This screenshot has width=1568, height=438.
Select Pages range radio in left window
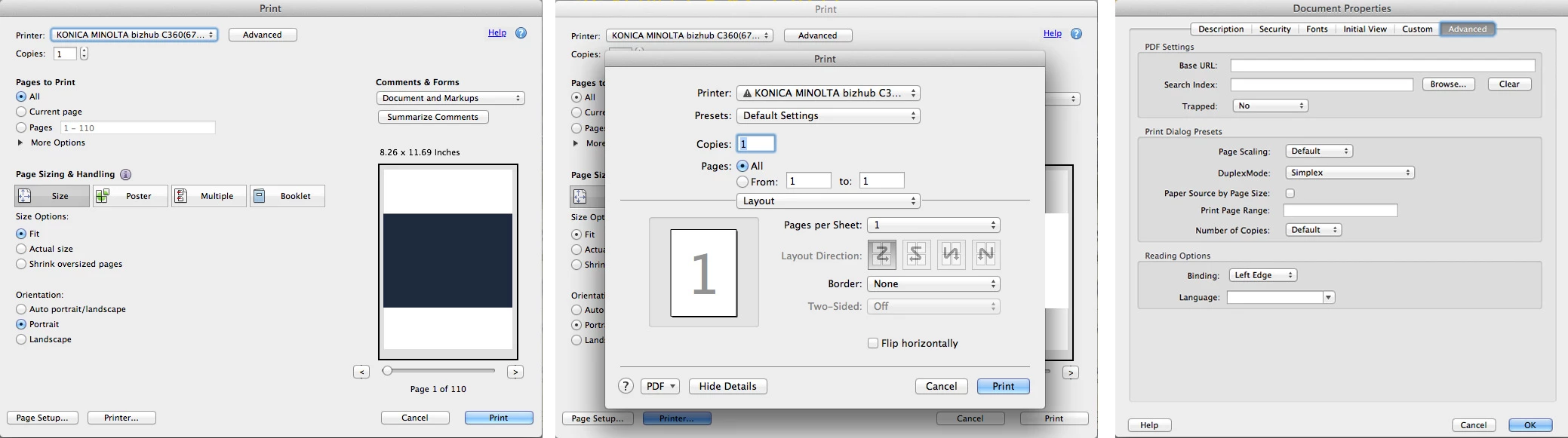[21, 128]
